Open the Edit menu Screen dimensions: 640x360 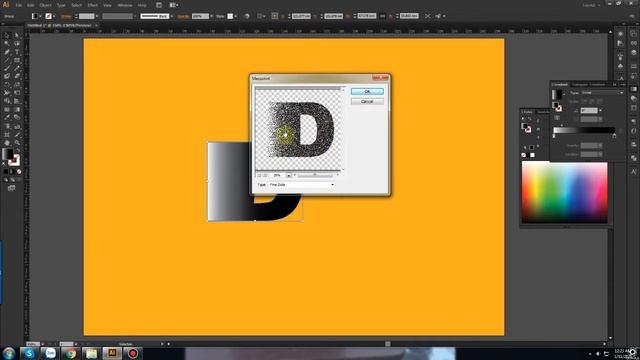(31, 5)
